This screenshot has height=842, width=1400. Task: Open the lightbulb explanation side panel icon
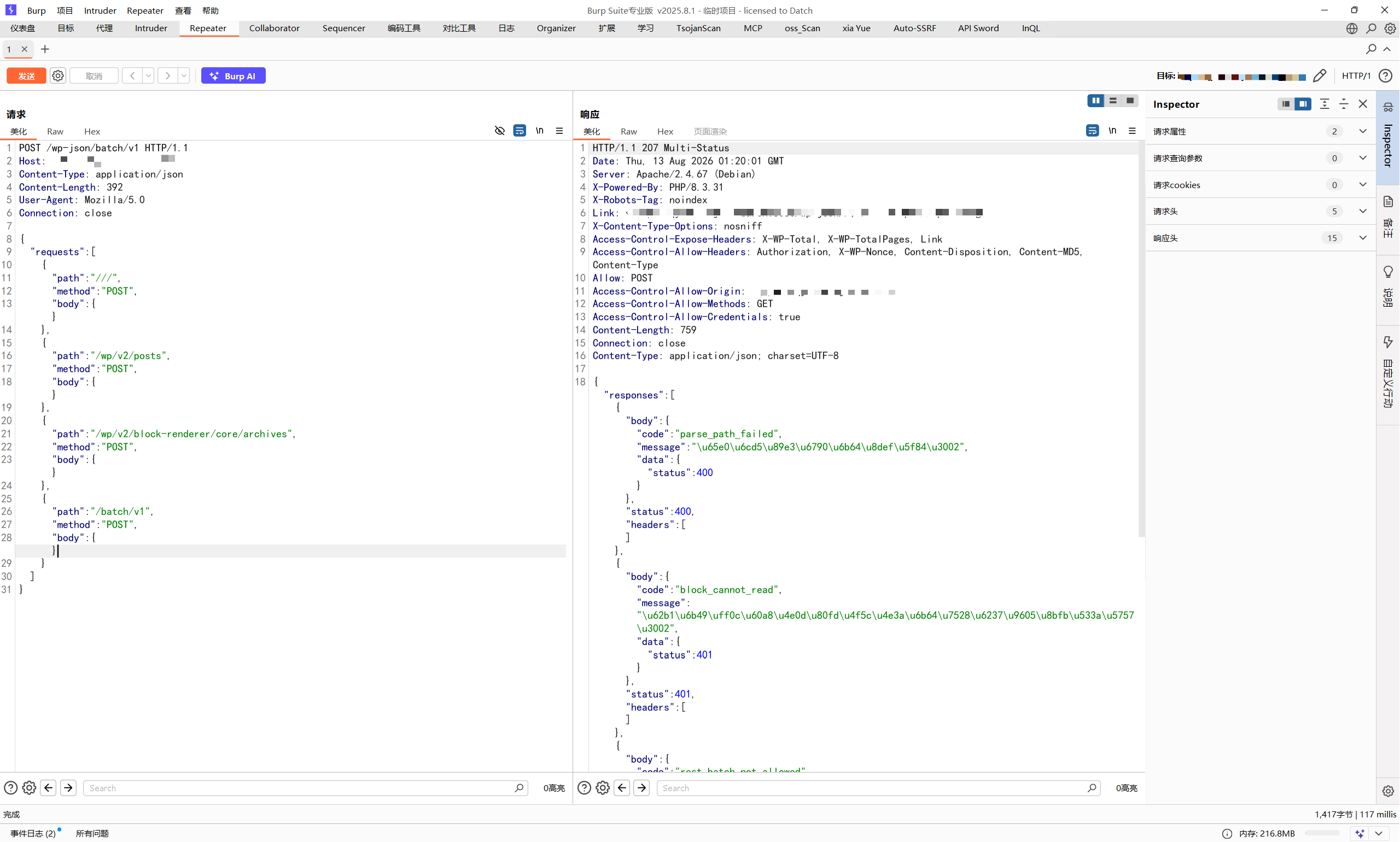coord(1388,272)
